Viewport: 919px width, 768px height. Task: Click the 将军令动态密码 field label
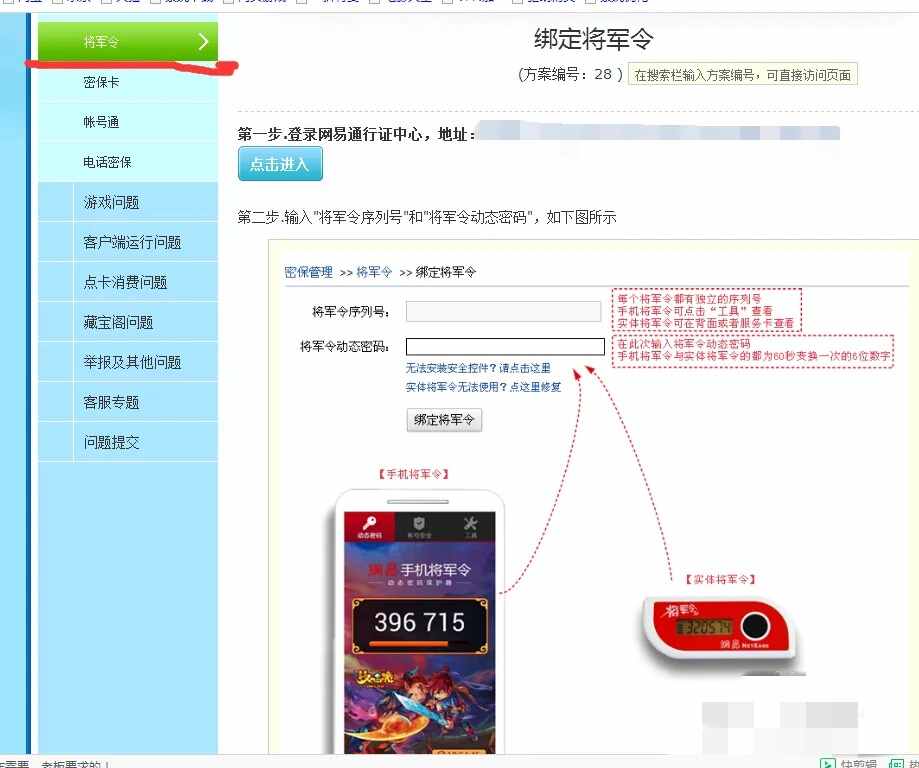coord(345,346)
